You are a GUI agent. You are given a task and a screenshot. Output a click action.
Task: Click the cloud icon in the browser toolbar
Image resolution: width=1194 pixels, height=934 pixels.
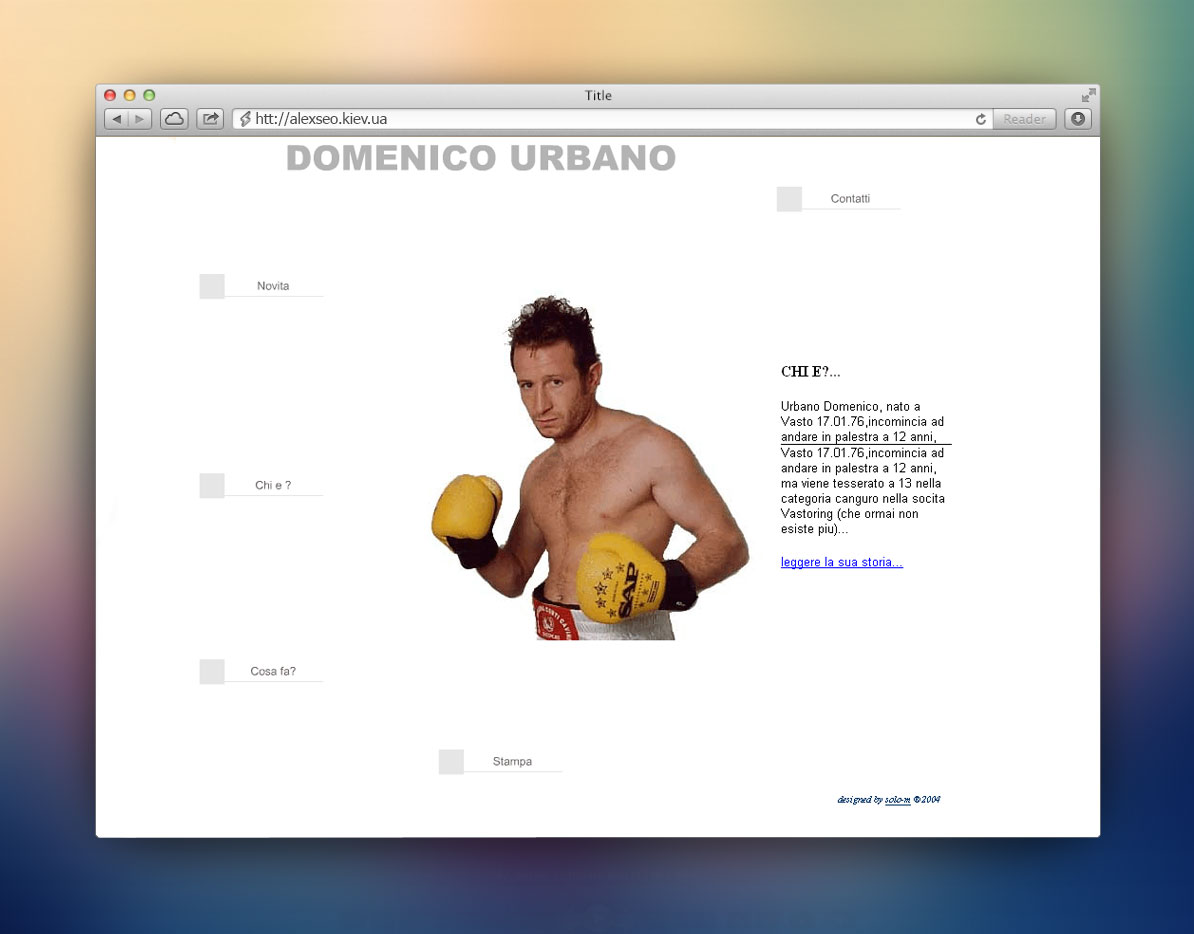coord(174,118)
